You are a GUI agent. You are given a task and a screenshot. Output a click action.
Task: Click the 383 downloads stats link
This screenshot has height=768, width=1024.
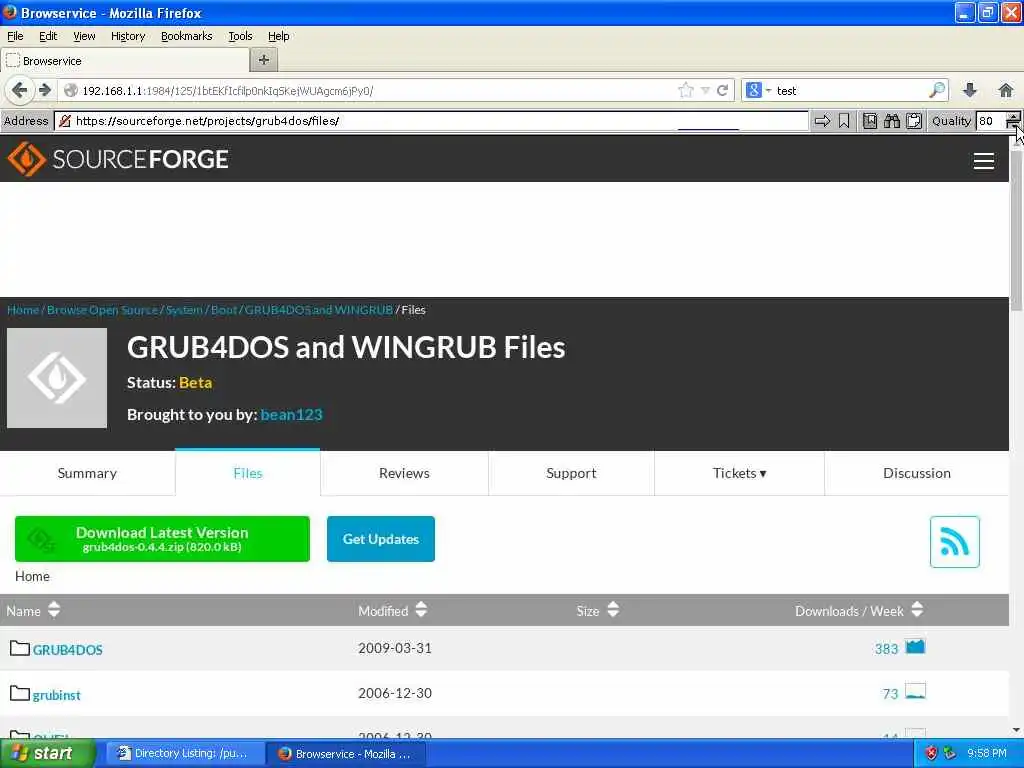[886, 649]
